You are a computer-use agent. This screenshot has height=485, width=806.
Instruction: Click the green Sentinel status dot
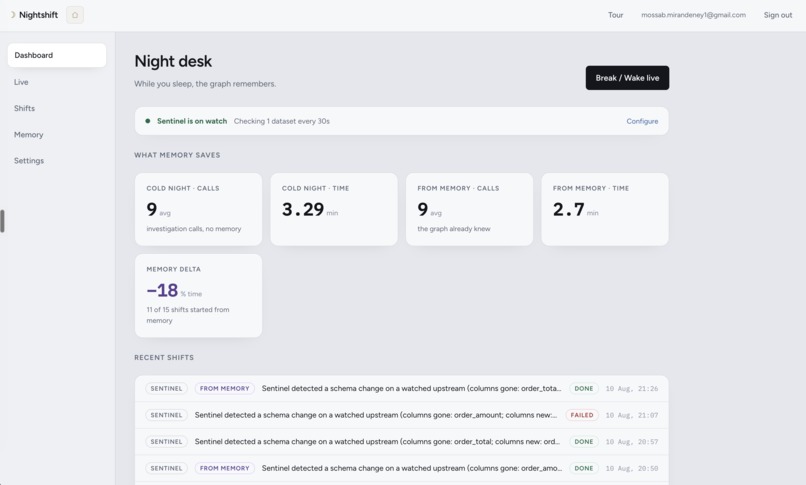[148, 121]
